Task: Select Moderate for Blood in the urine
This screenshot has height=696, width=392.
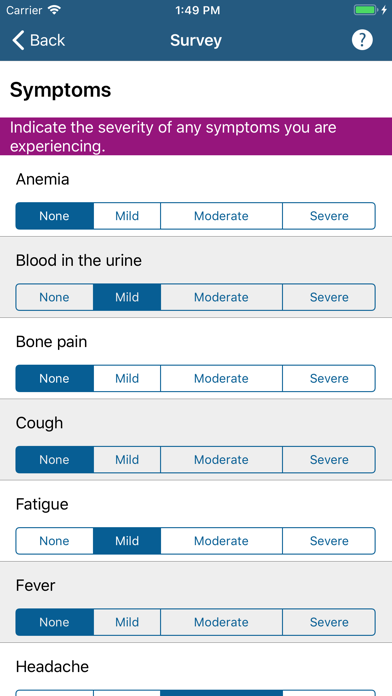Action: (x=221, y=297)
